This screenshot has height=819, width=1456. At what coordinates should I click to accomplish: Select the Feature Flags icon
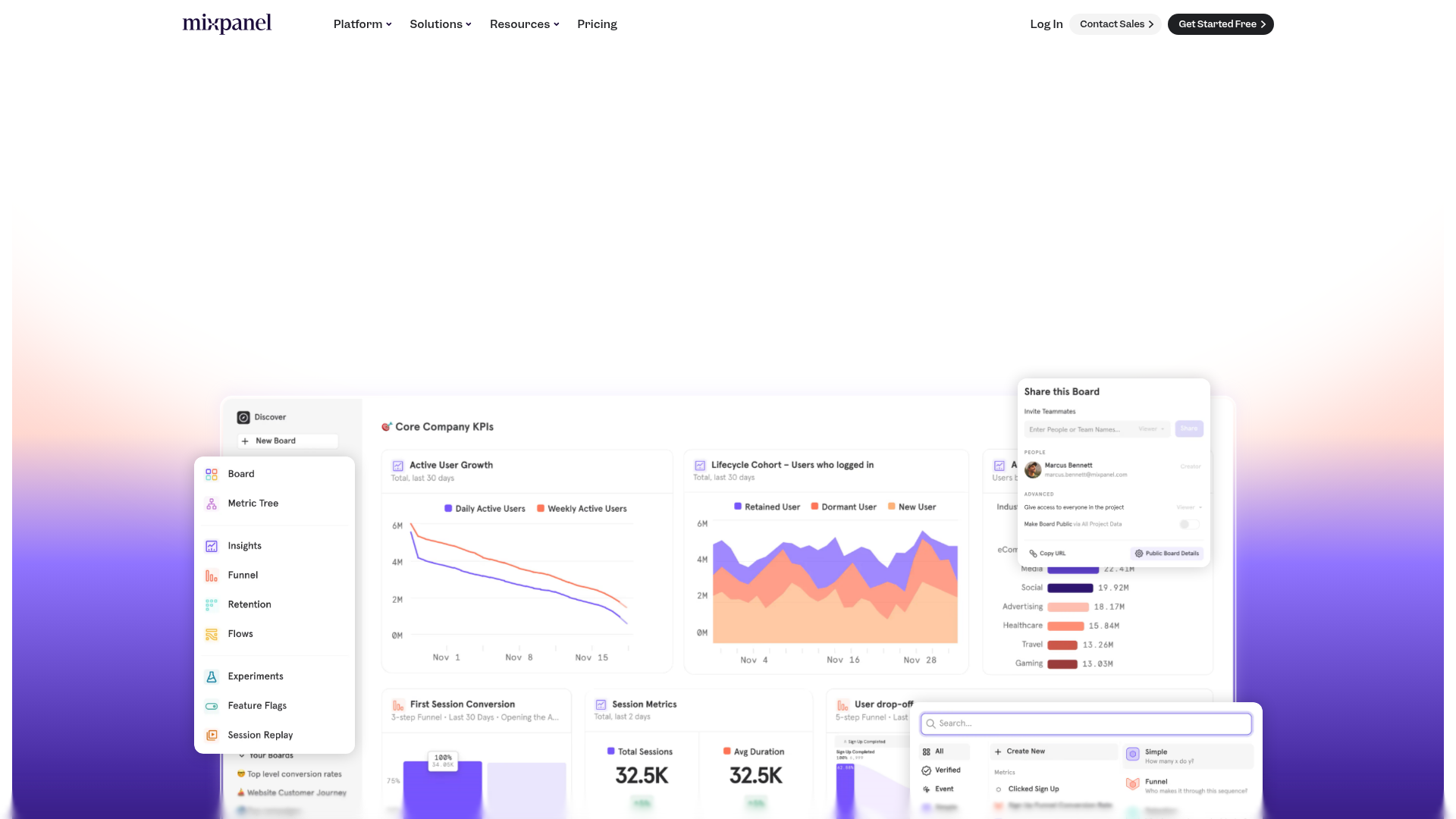click(x=211, y=705)
